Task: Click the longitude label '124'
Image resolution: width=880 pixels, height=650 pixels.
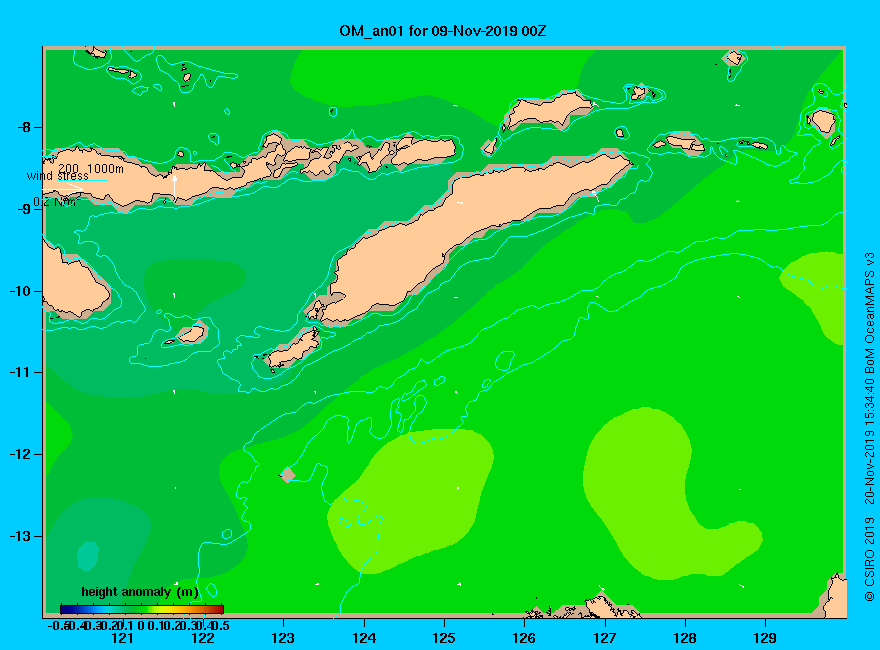Action: pyautogui.click(x=364, y=638)
